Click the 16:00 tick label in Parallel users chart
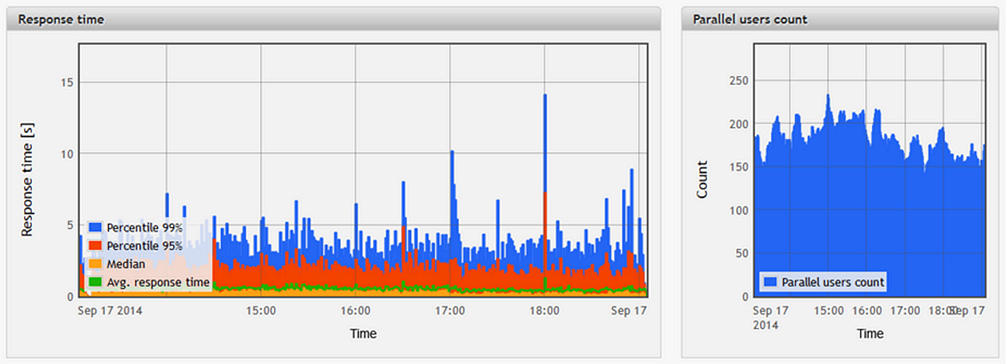 click(x=867, y=310)
